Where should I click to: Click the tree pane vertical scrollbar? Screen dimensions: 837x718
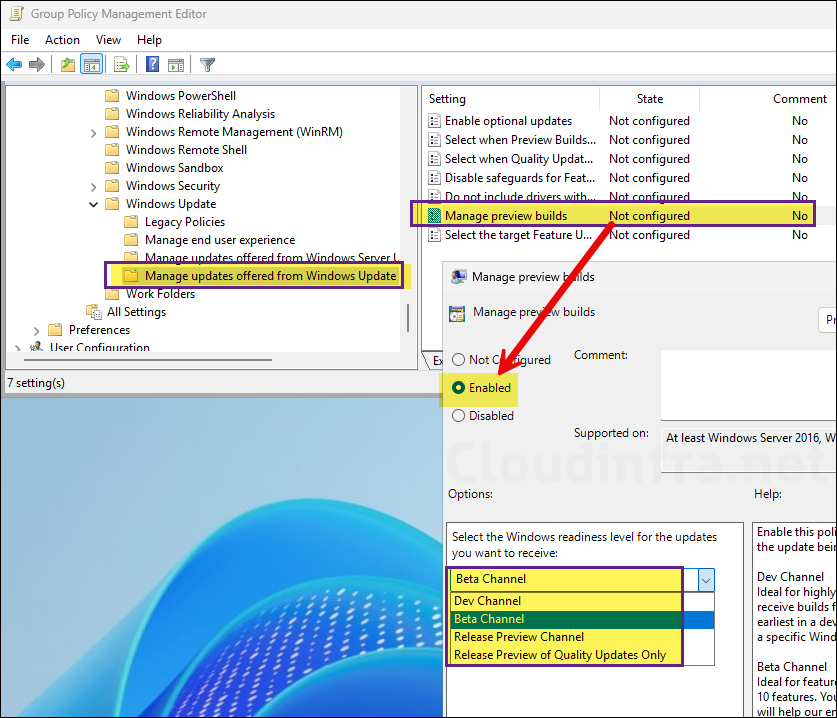click(x=408, y=318)
